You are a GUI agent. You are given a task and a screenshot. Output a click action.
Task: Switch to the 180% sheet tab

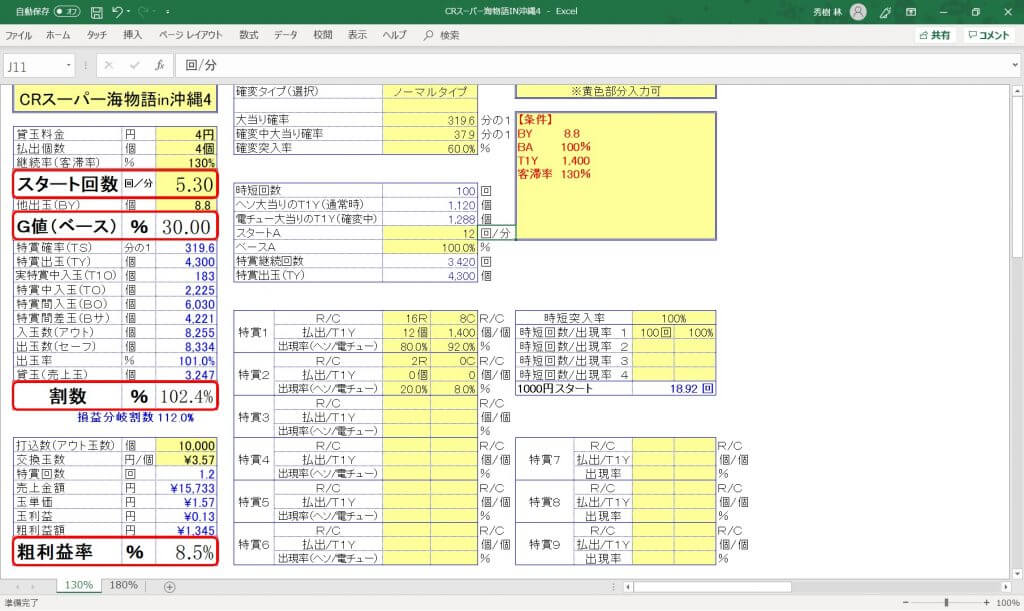(x=123, y=585)
